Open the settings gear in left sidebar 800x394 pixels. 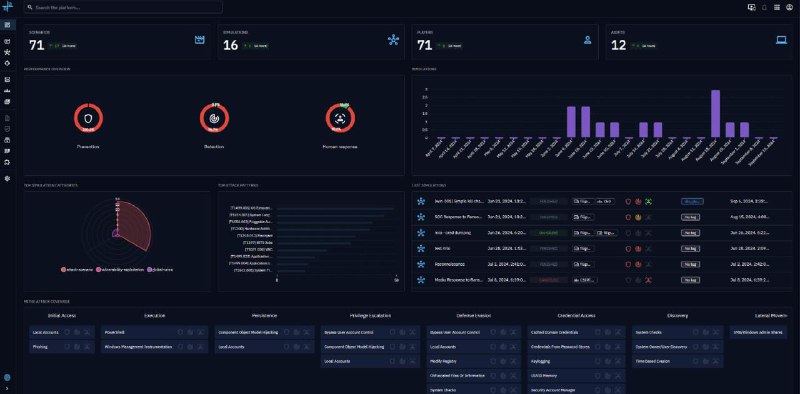[7, 179]
